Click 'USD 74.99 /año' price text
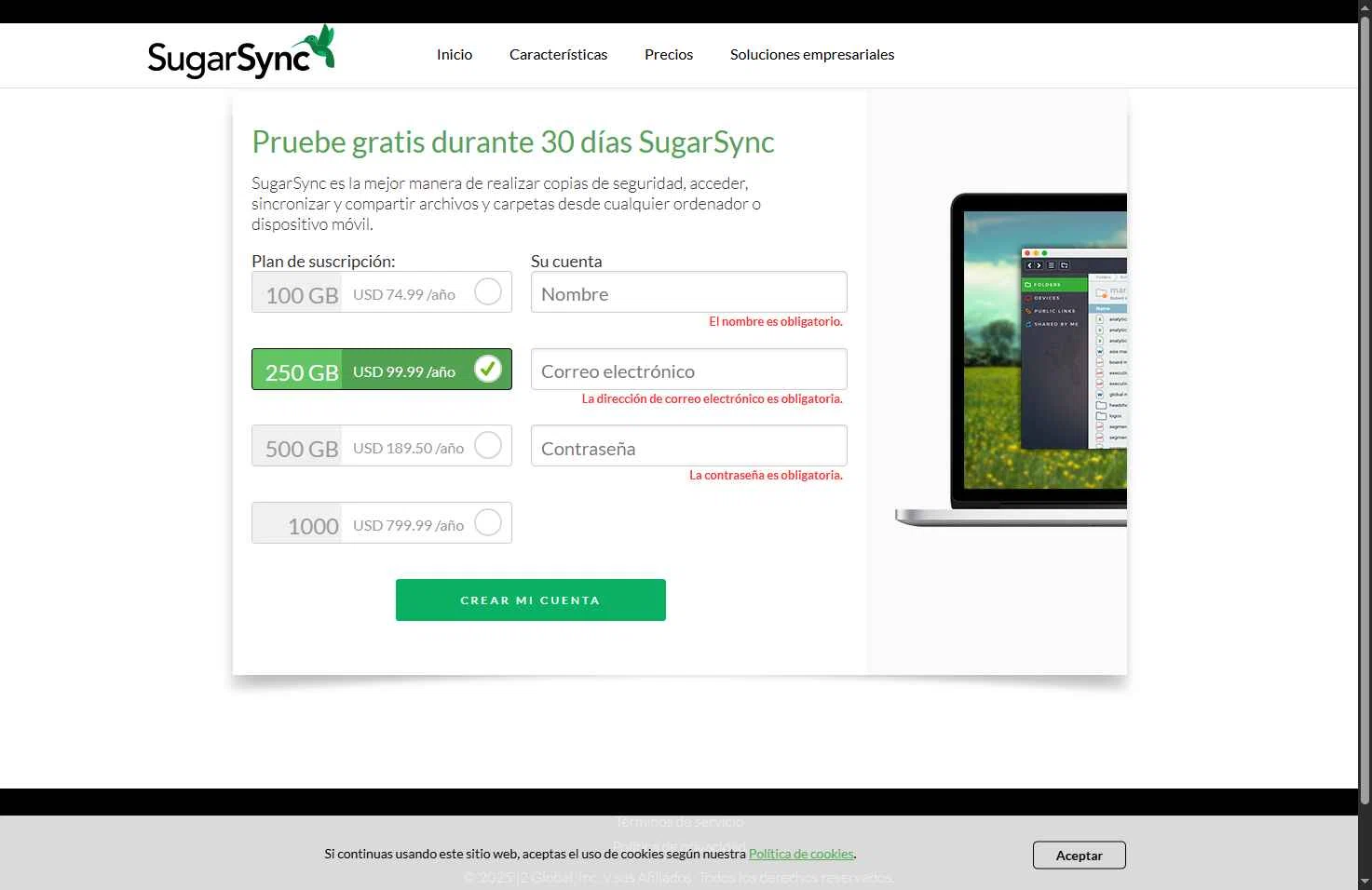Viewport: 1372px width, 890px height. click(404, 295)
